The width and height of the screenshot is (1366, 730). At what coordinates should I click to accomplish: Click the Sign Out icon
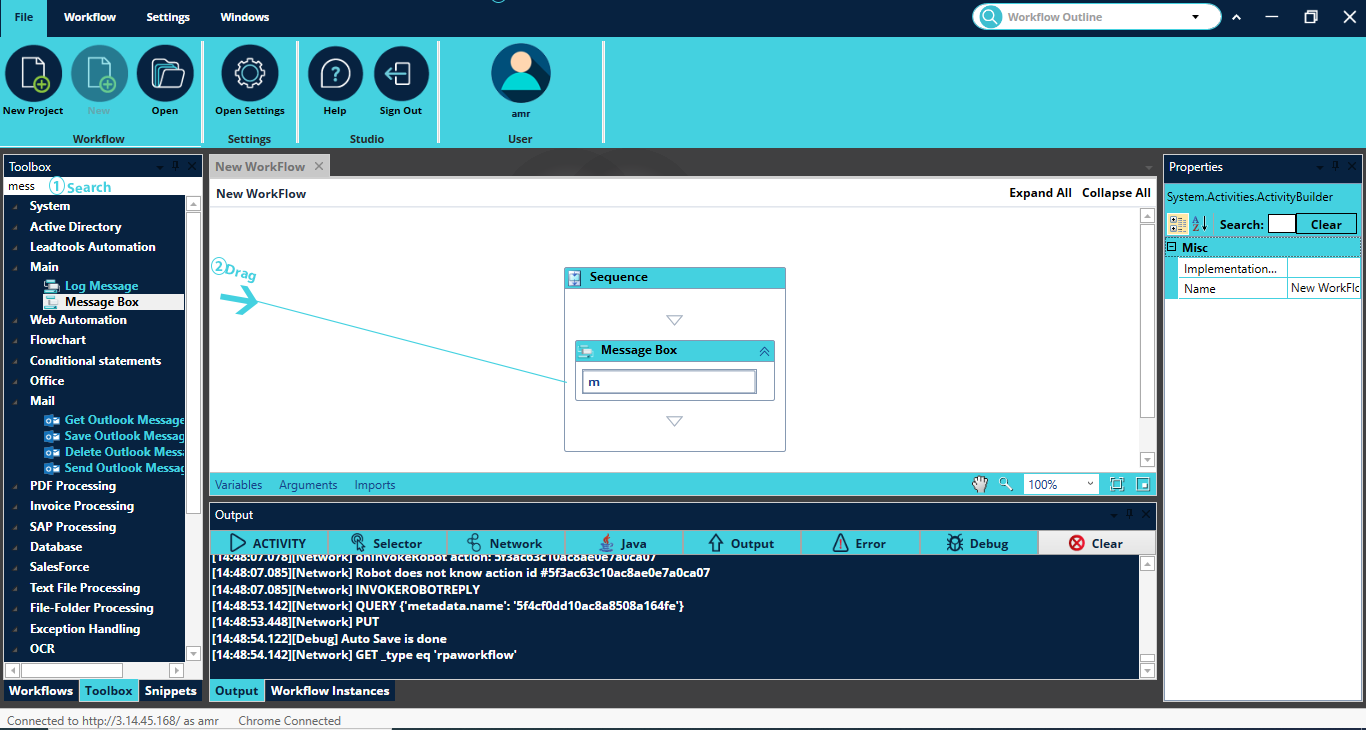tap(401, 74)
